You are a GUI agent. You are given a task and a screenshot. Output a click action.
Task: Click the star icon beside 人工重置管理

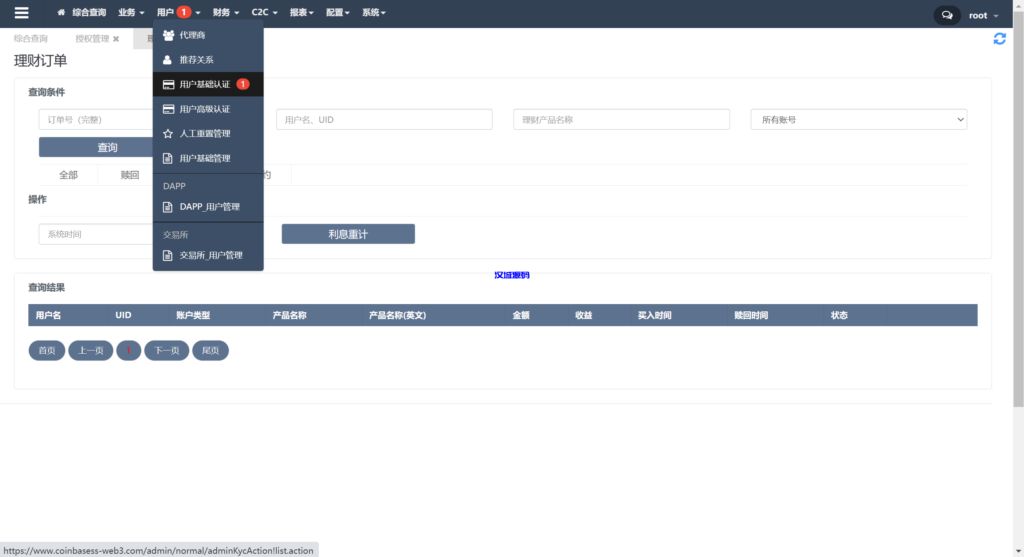click(168, 133)
